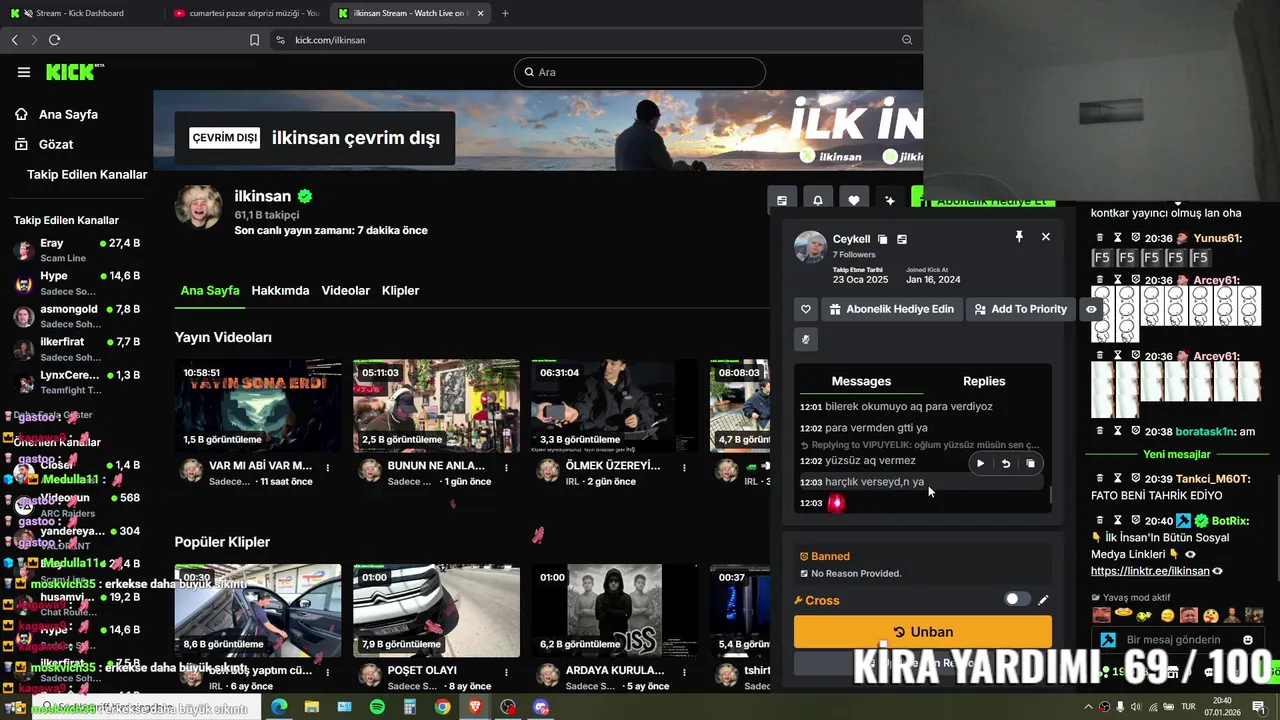This screenshot has width=1280, height=720.
Task: Edit the Cross setting with pencil icon
Action: pos(1043,600)
